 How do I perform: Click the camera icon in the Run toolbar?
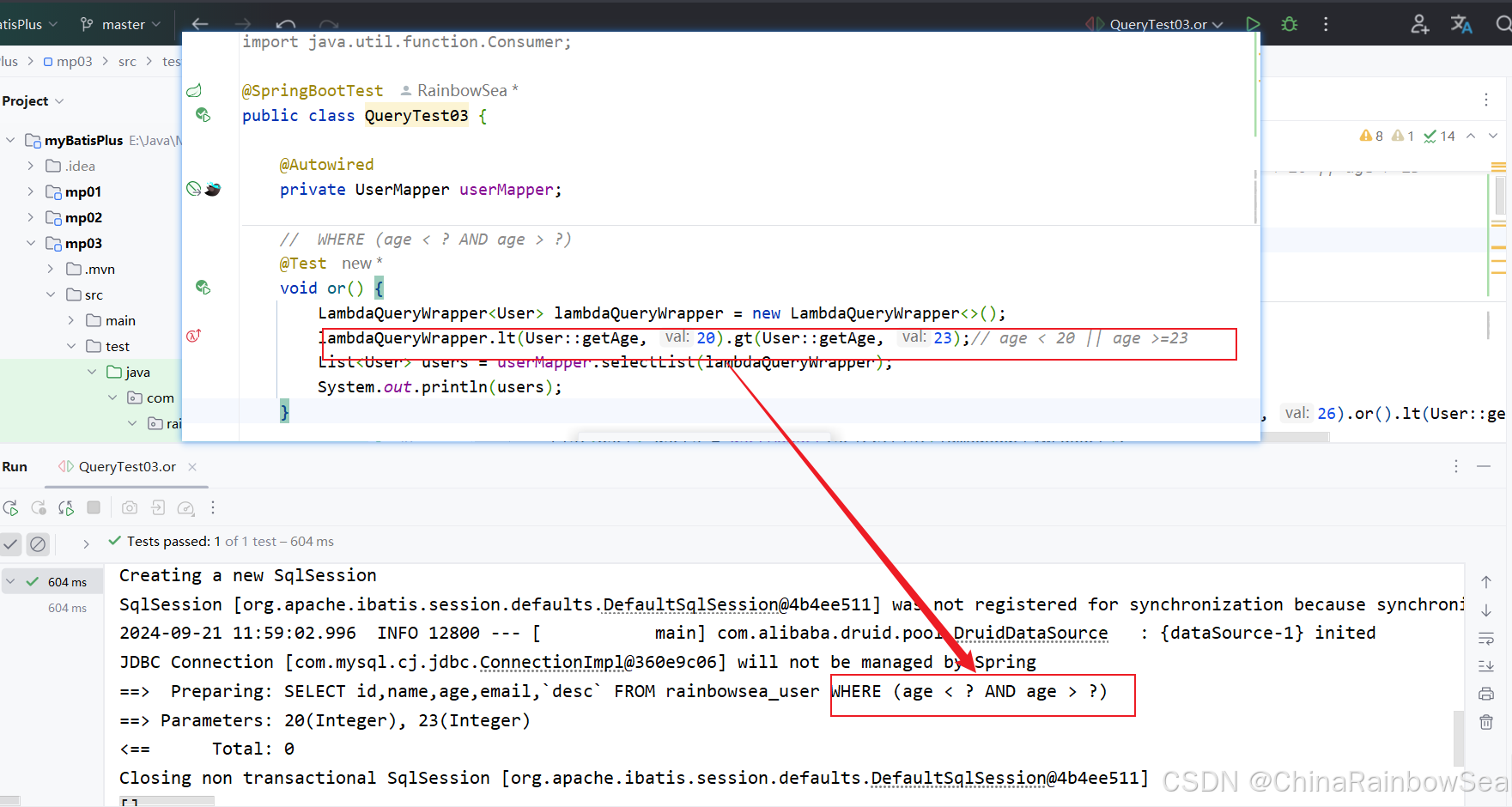click(x=130, y=507)
